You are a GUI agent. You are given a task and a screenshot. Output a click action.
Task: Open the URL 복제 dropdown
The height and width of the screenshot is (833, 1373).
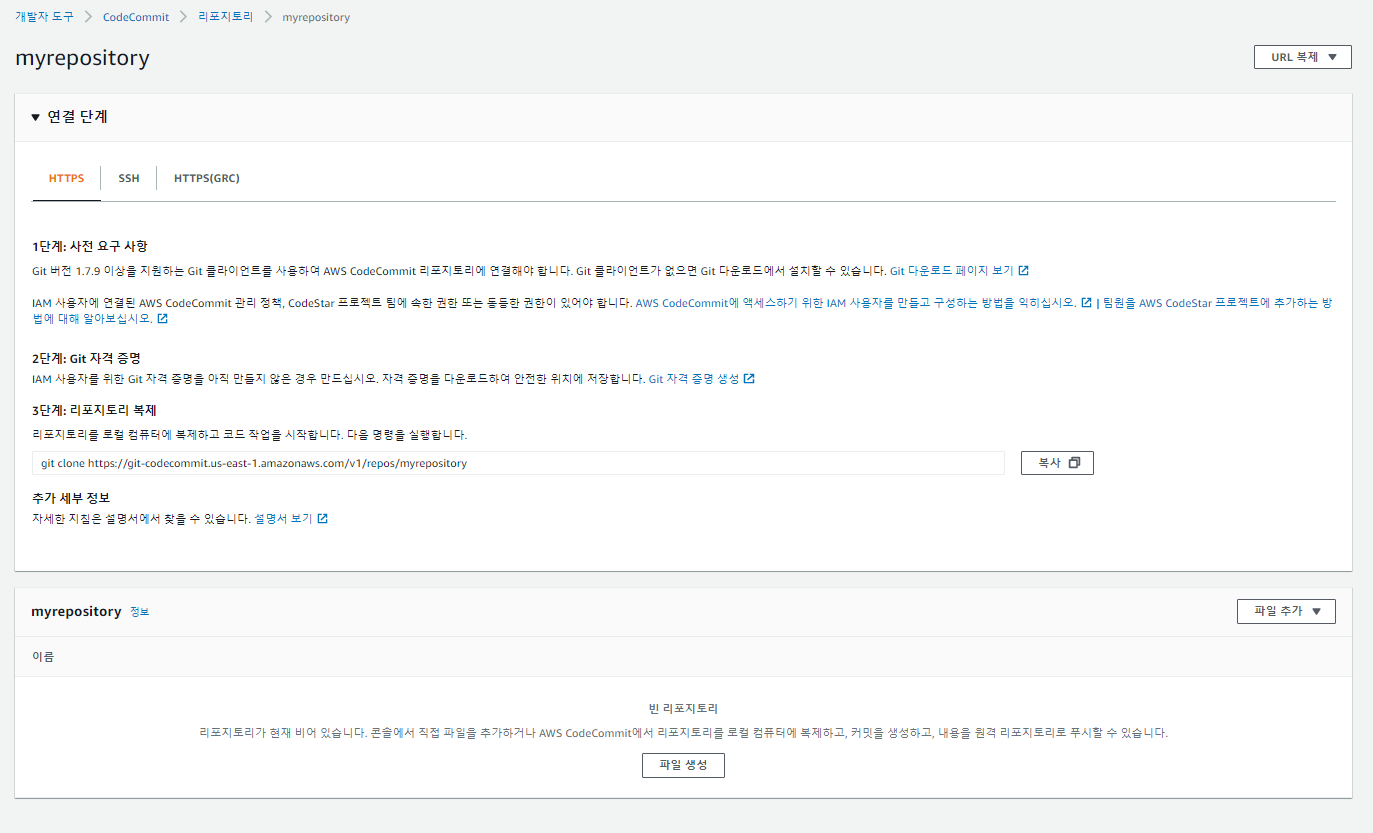click(x=1302, y=57)
